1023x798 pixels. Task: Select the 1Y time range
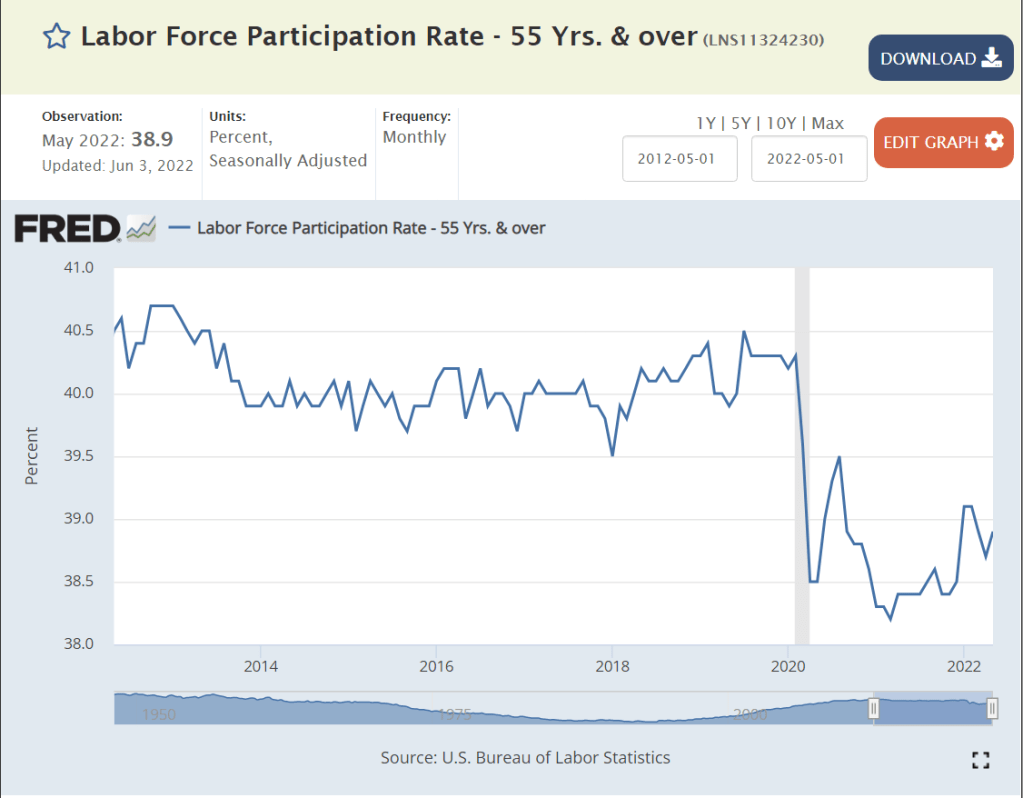pos(707,124)
